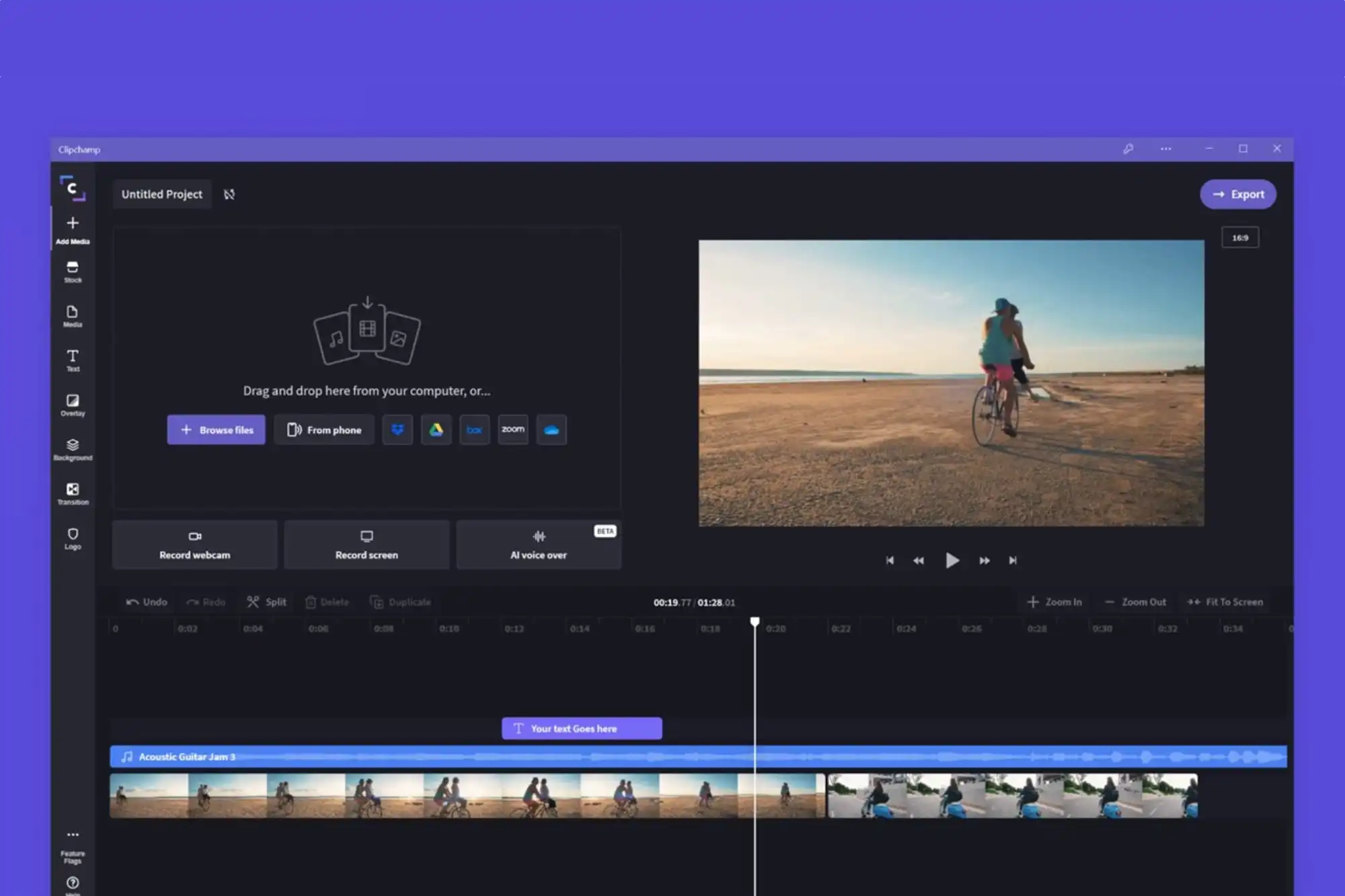
Task: Click the Browse files button
Action: (216, 430)
